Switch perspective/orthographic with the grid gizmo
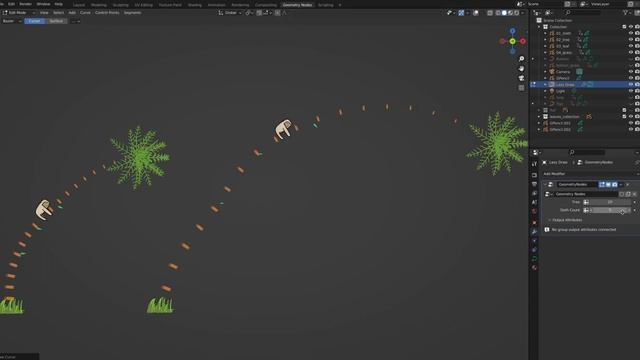The height and width of the screenshot is (360, 640). 521,88
